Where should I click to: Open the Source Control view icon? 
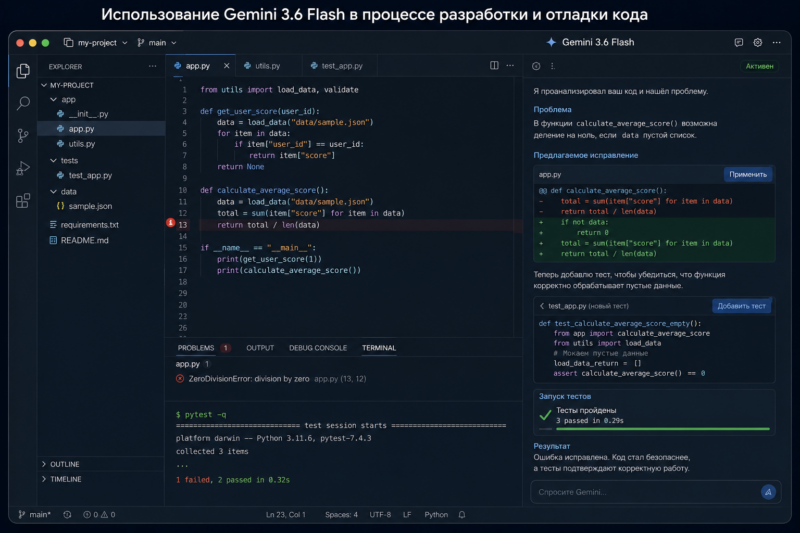coord(23,136)
